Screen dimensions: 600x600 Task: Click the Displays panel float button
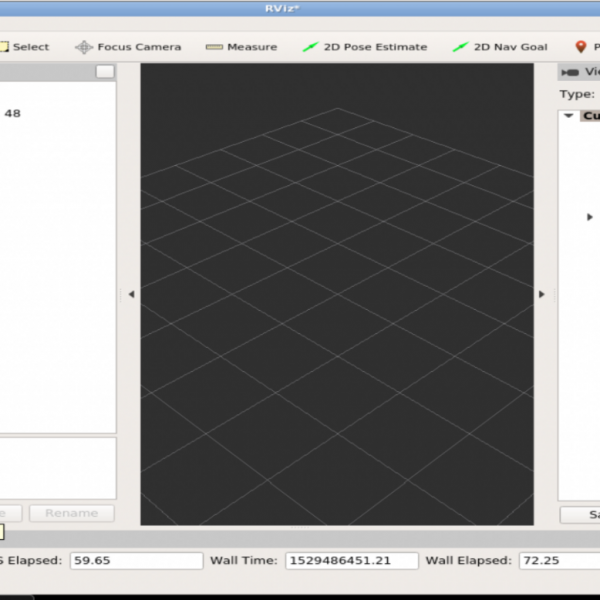[105, 72]
